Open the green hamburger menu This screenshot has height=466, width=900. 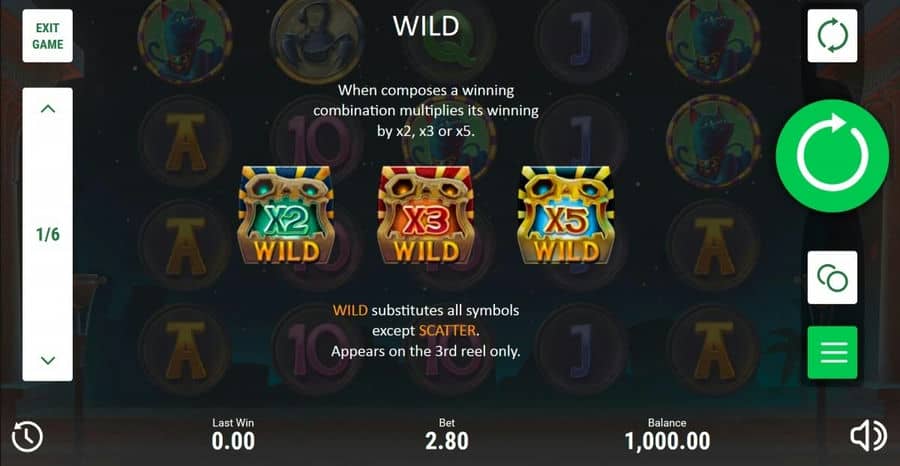click(x=832, y=352)
